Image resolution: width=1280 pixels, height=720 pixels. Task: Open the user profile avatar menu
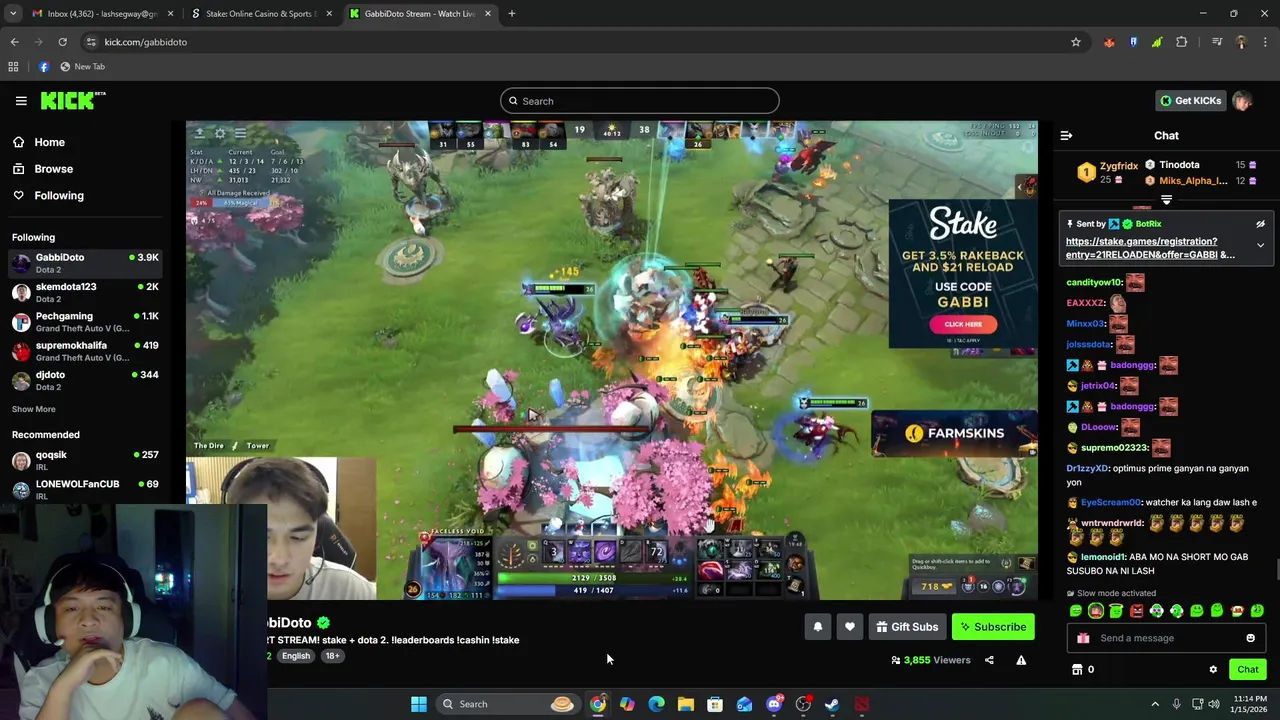pos(1242,101)
